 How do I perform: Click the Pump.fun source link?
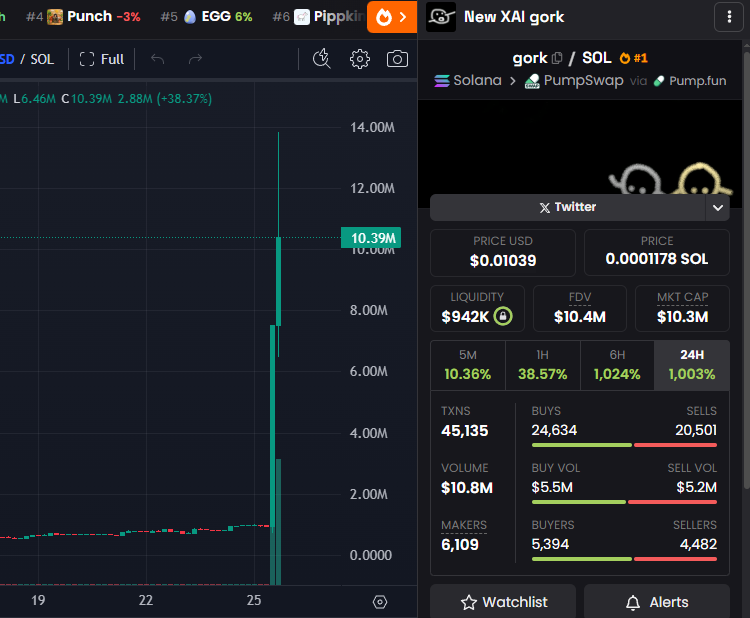tap(690, 80)
